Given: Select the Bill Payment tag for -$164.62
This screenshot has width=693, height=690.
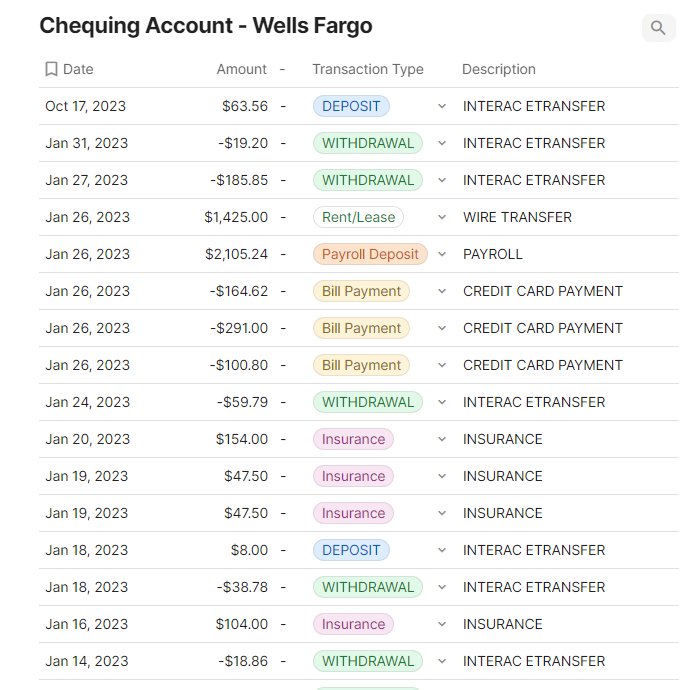Looking at the screenshot, I should click(x=361, y=291).
